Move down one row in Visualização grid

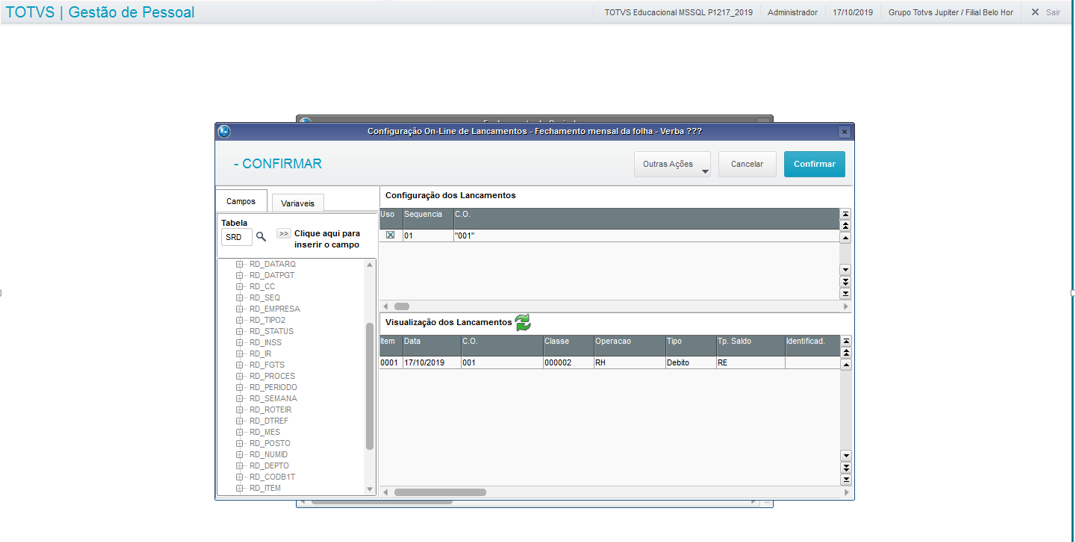[x=845, y=456]
